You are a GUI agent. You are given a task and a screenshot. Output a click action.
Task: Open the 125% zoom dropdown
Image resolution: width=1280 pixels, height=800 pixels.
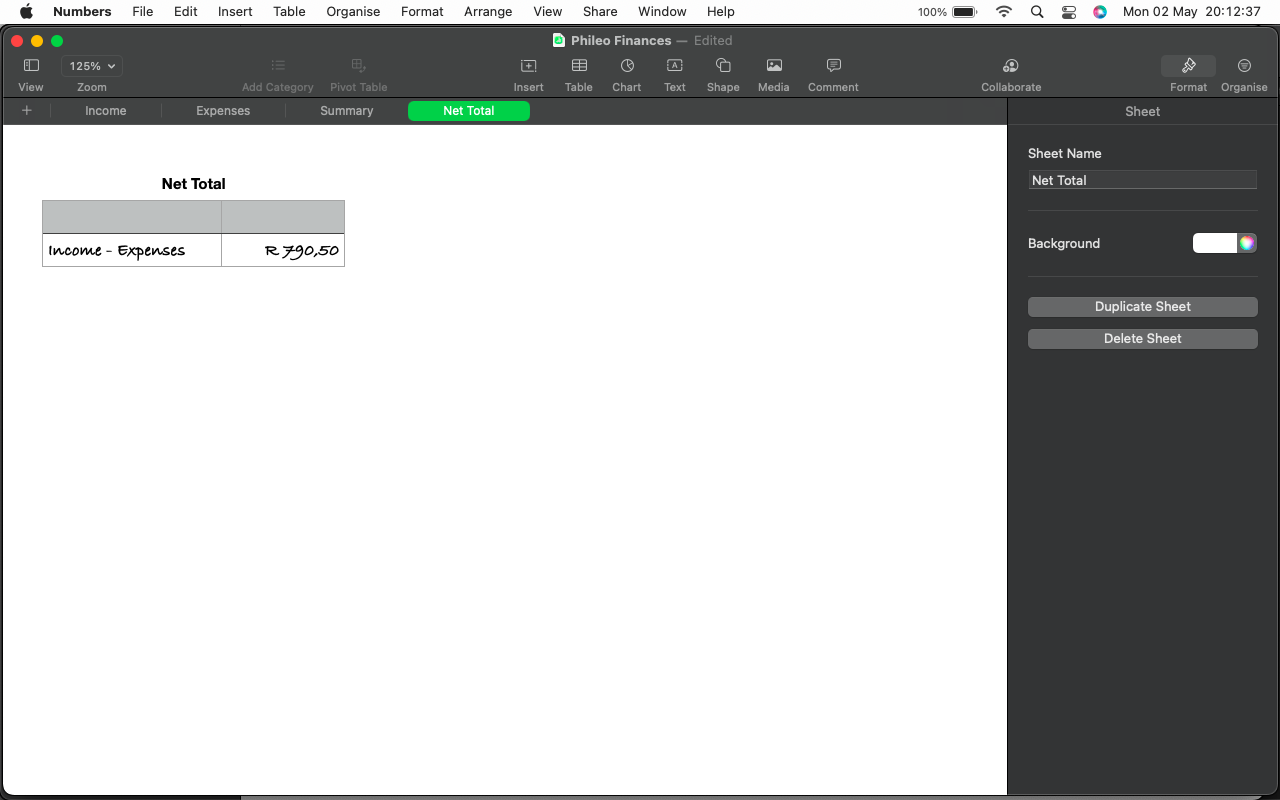[92, 66]
